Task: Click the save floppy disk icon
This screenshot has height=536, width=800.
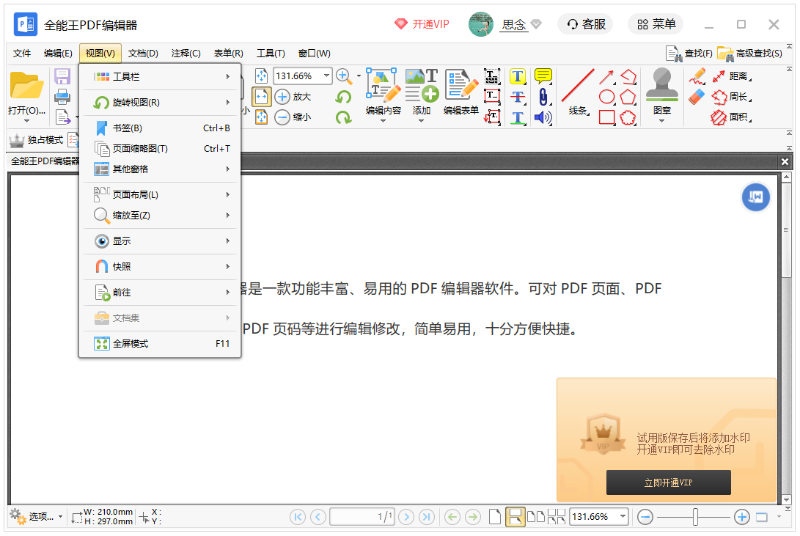Action: [x=62, y=76]
